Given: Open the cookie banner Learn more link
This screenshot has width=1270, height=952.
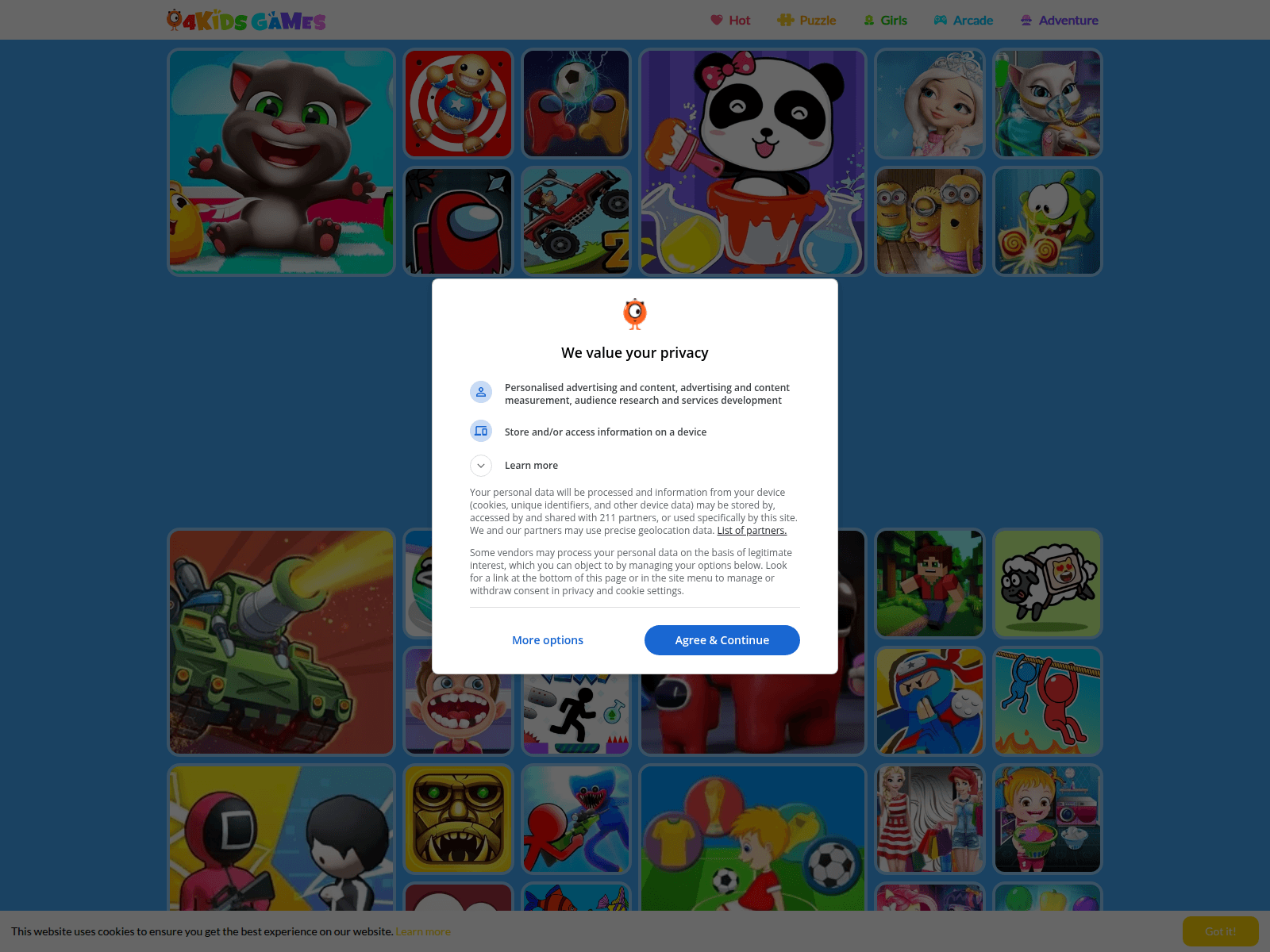Looking at the screenshot, I should point(423,931).
